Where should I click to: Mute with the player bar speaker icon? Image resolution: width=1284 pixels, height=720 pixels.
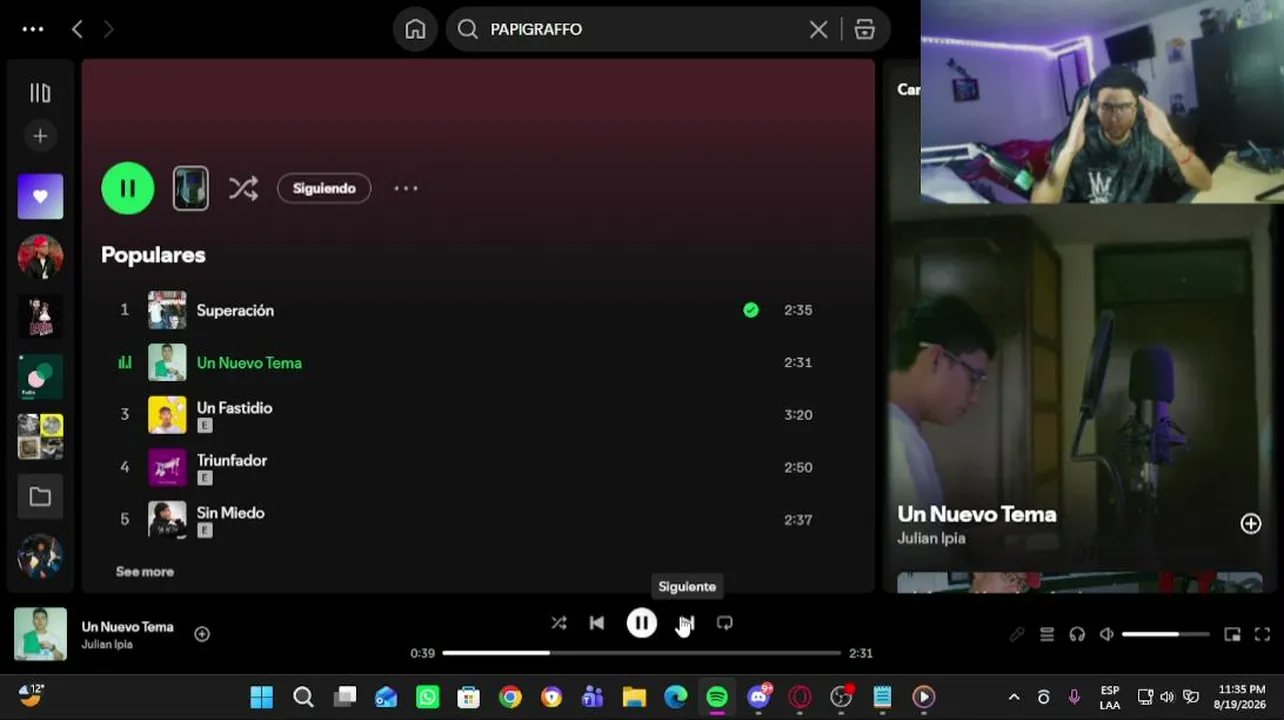click(1107, 634)
